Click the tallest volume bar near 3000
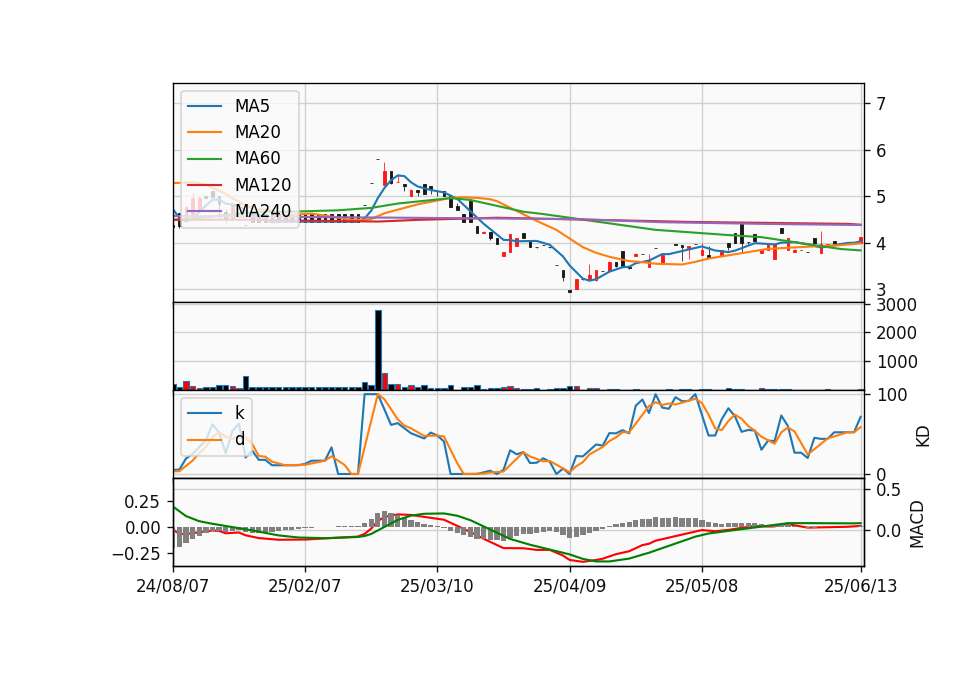This screenshot has height=690, width=960. [x=378, y=350]
